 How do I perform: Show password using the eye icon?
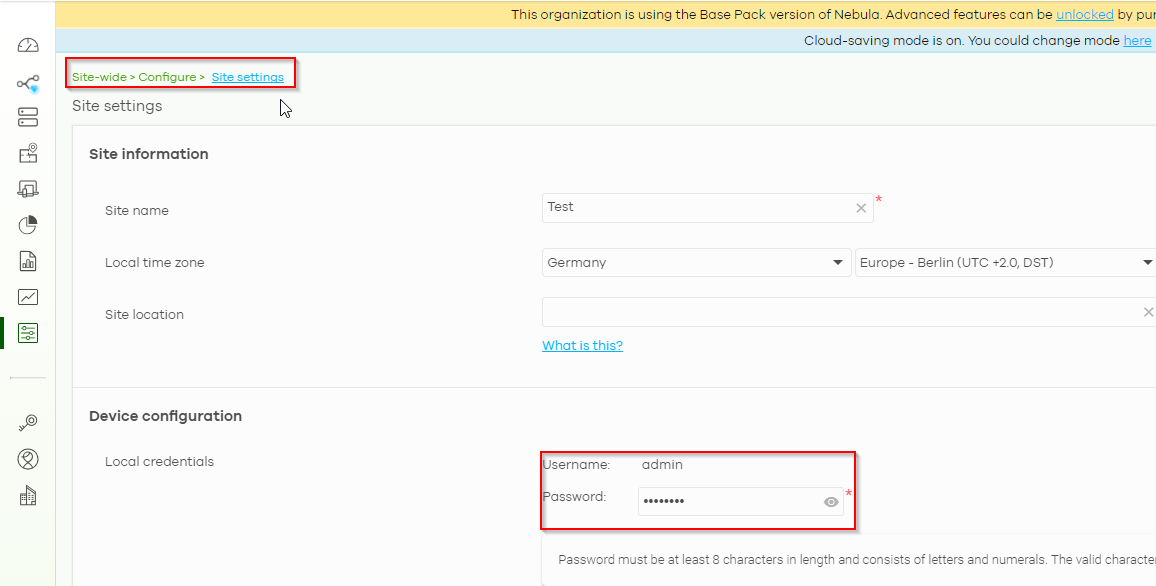[x=831, y=502]
